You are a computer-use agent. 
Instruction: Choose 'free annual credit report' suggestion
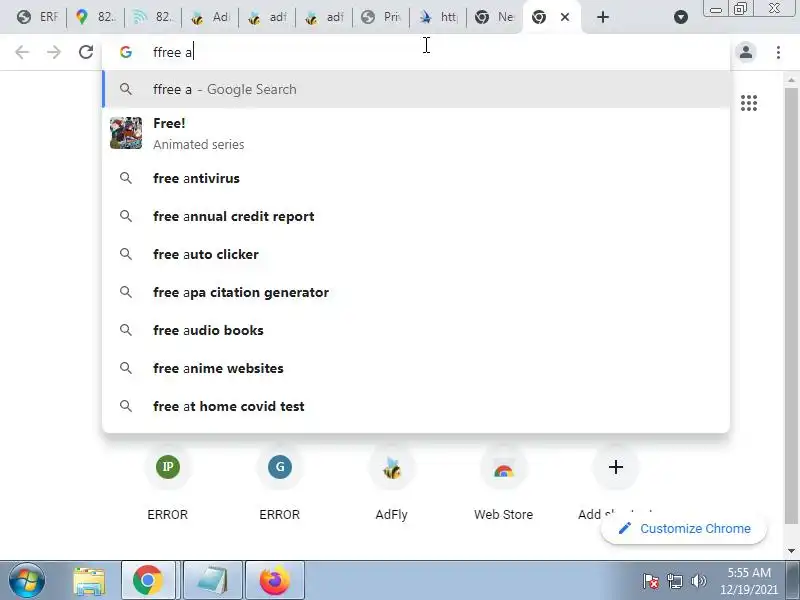coord(416,216)
